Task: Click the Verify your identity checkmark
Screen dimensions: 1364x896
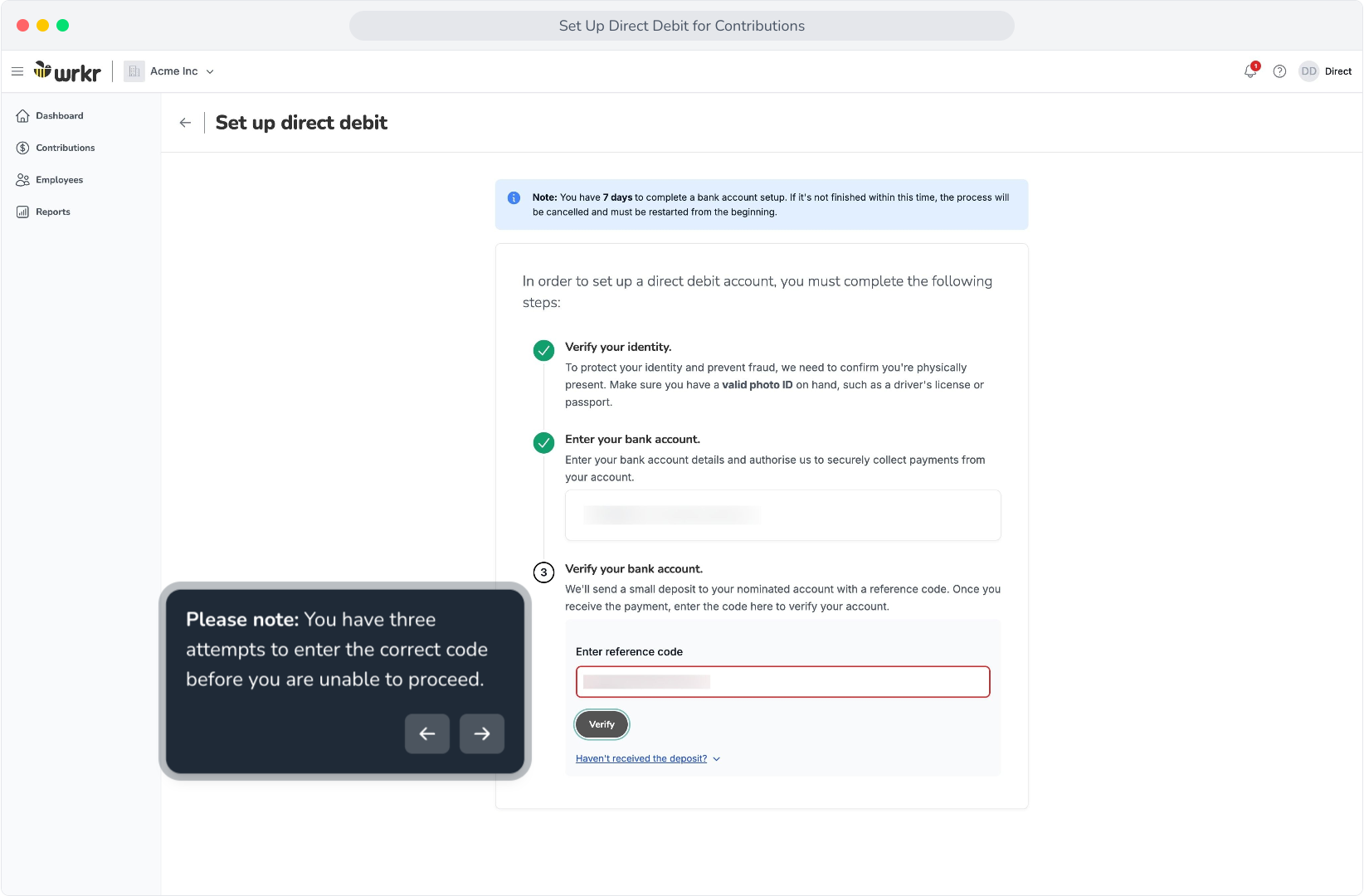Action: click(x=543, y=350)
